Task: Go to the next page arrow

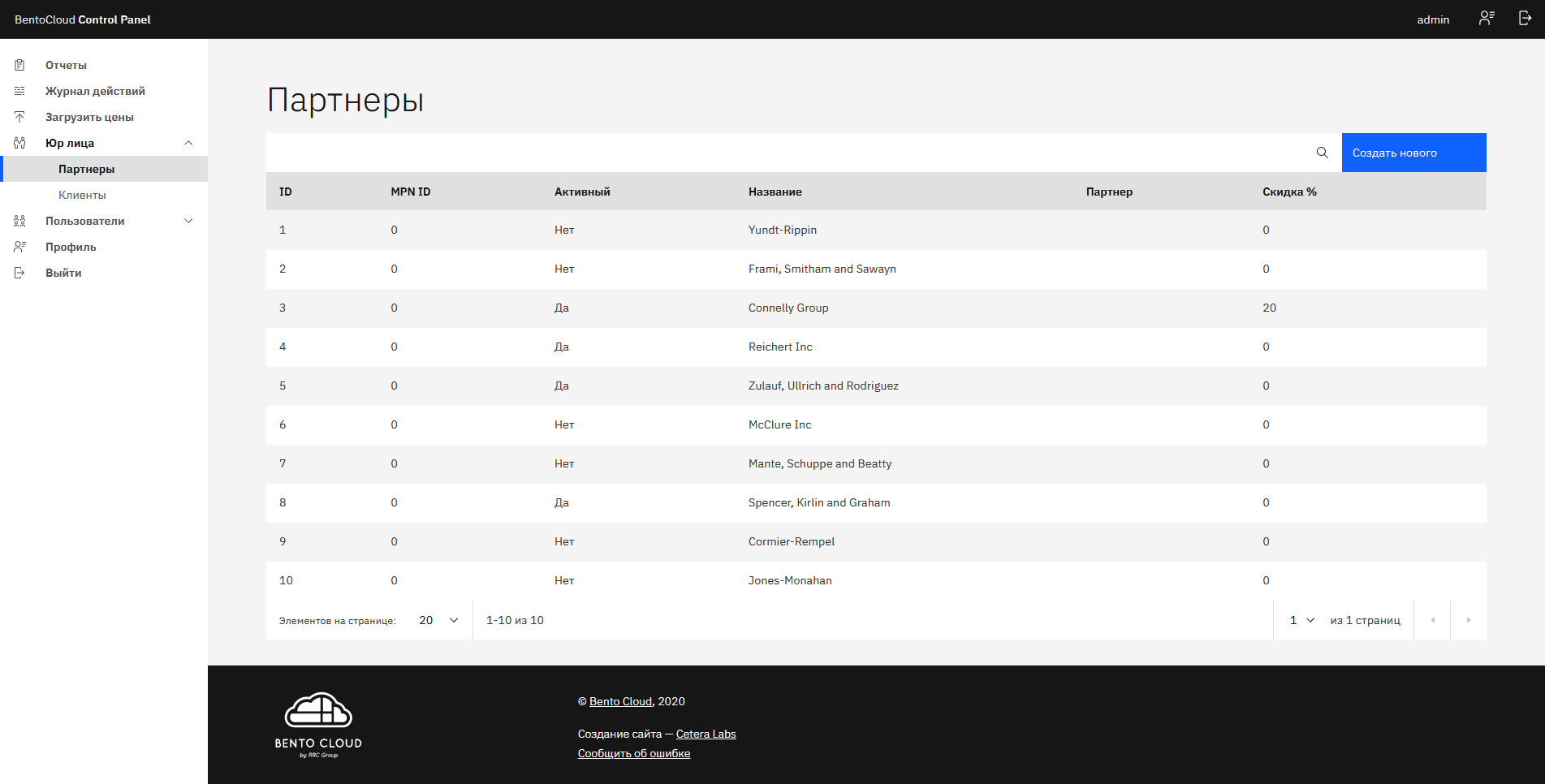Action: [x=1468, y=620]
